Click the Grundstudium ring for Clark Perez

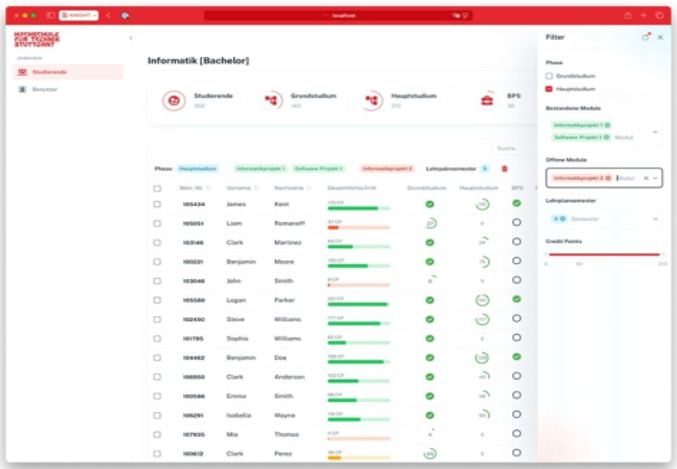tap(430, 454)
